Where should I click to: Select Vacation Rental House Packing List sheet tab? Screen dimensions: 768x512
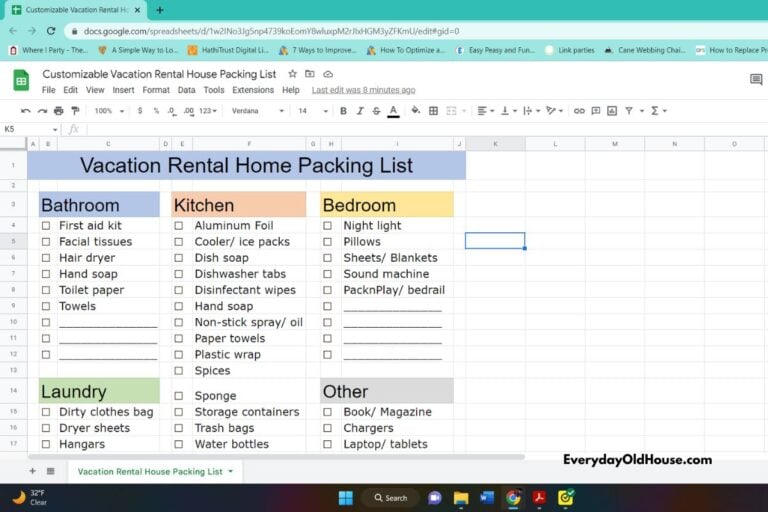155,472
